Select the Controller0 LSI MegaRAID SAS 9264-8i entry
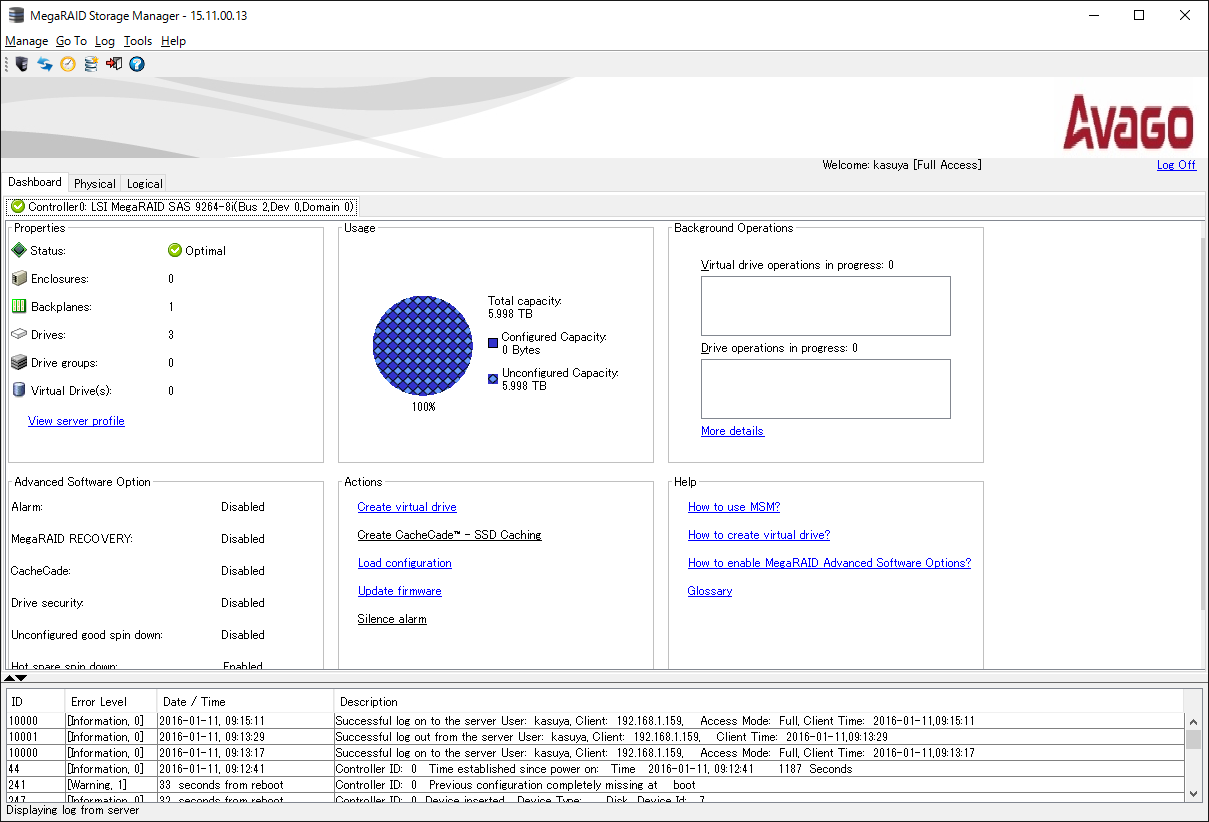1209x822 pixels. point(181,207)
